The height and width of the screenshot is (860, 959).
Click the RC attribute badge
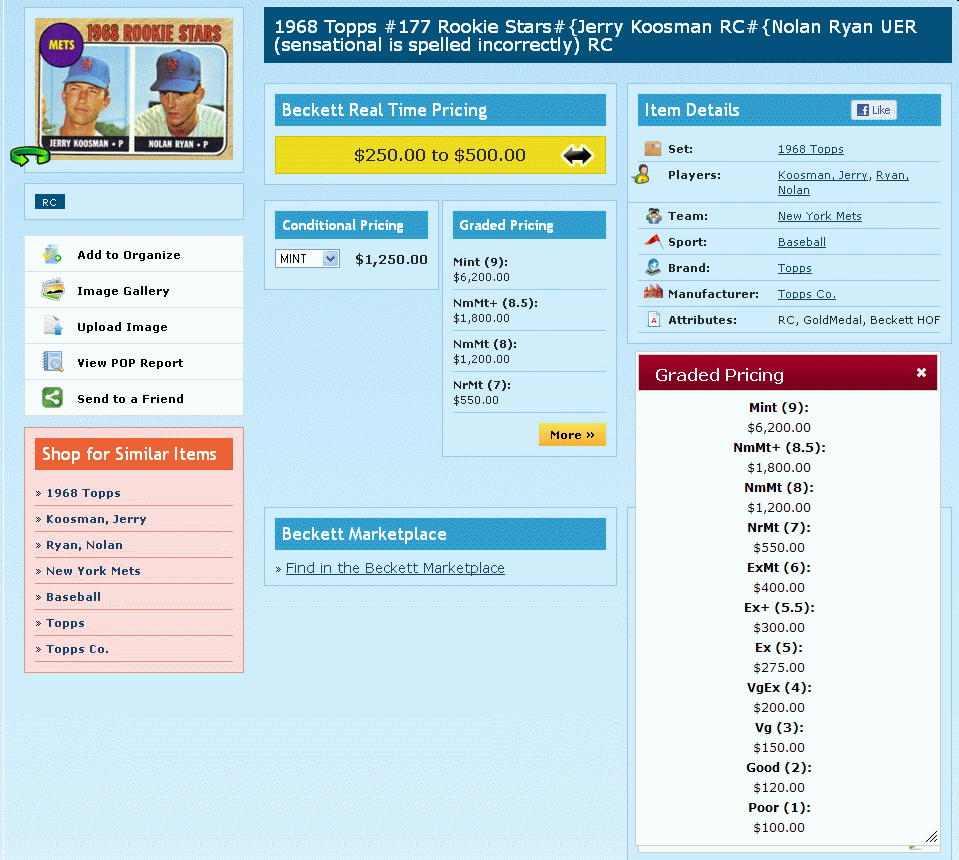tap(50, 202)
